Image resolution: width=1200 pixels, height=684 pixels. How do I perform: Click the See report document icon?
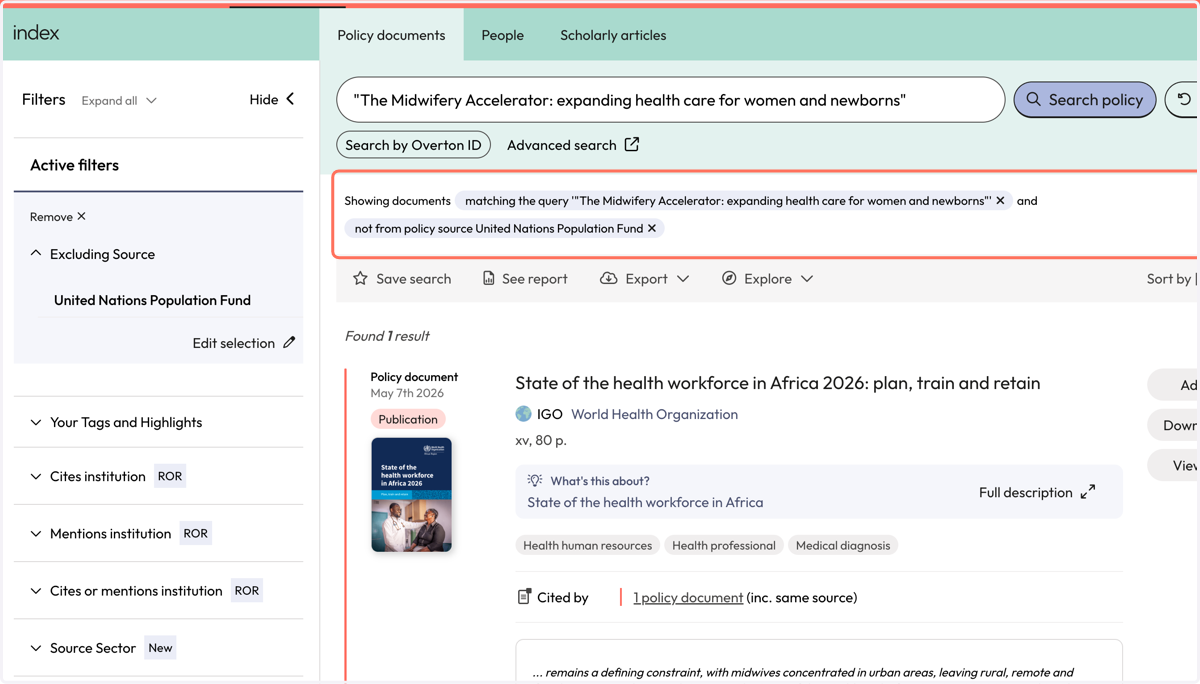point(488,278)
